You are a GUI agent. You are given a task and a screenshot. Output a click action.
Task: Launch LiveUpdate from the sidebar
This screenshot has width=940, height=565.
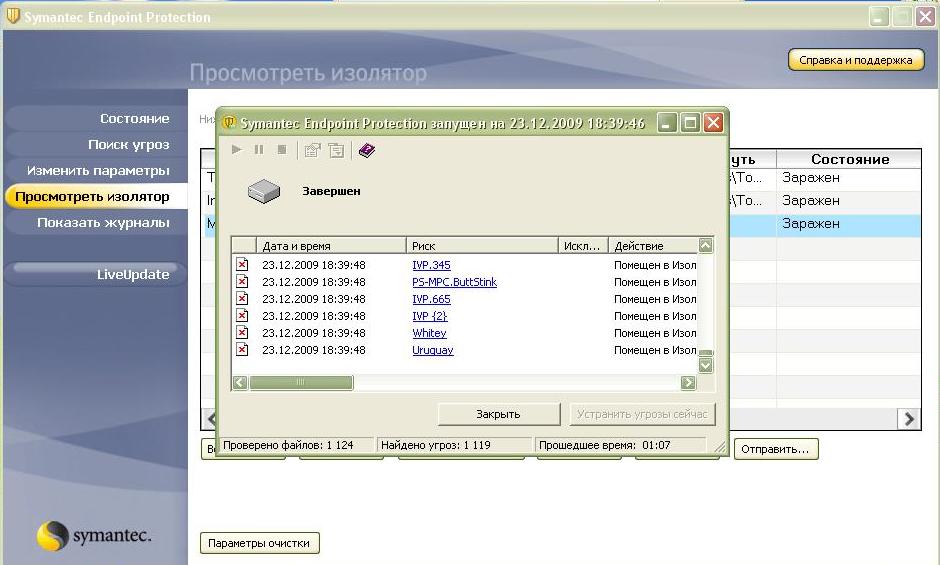click(96, 274)
